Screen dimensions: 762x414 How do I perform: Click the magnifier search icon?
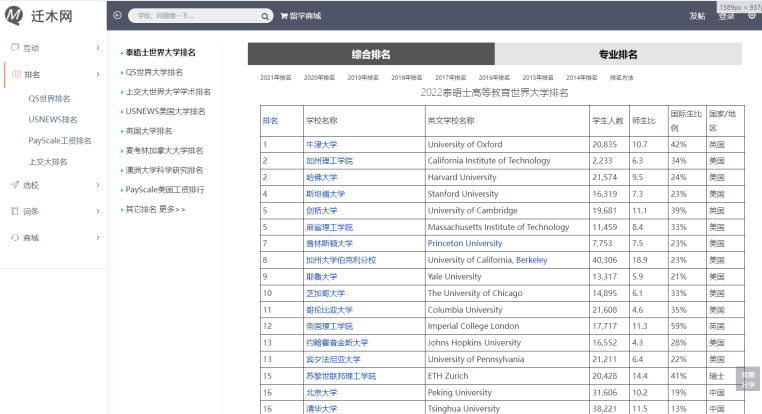[x=265, y=16]
